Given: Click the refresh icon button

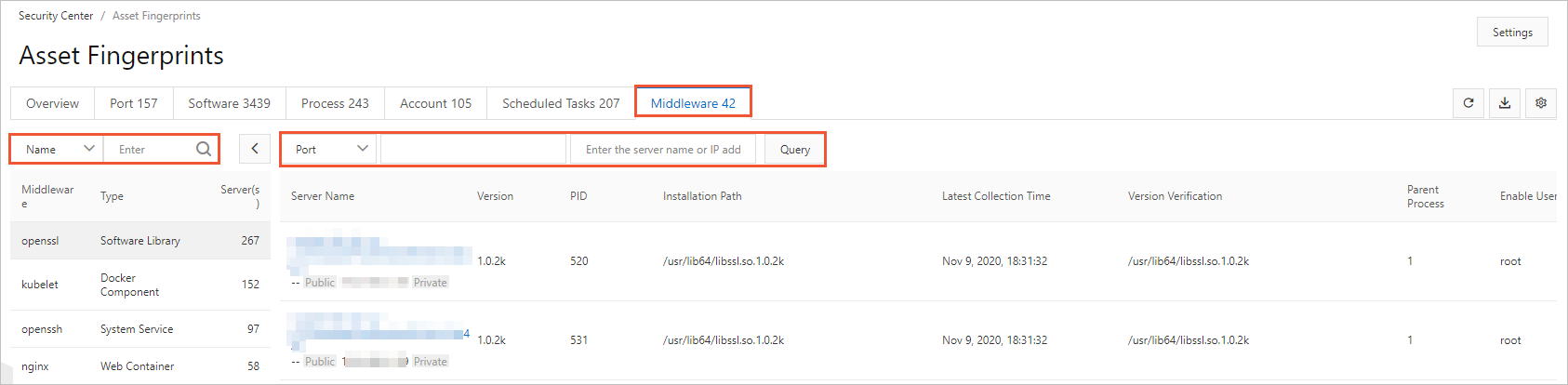Looking at the screenshot, I should (x=1468, y=103).
